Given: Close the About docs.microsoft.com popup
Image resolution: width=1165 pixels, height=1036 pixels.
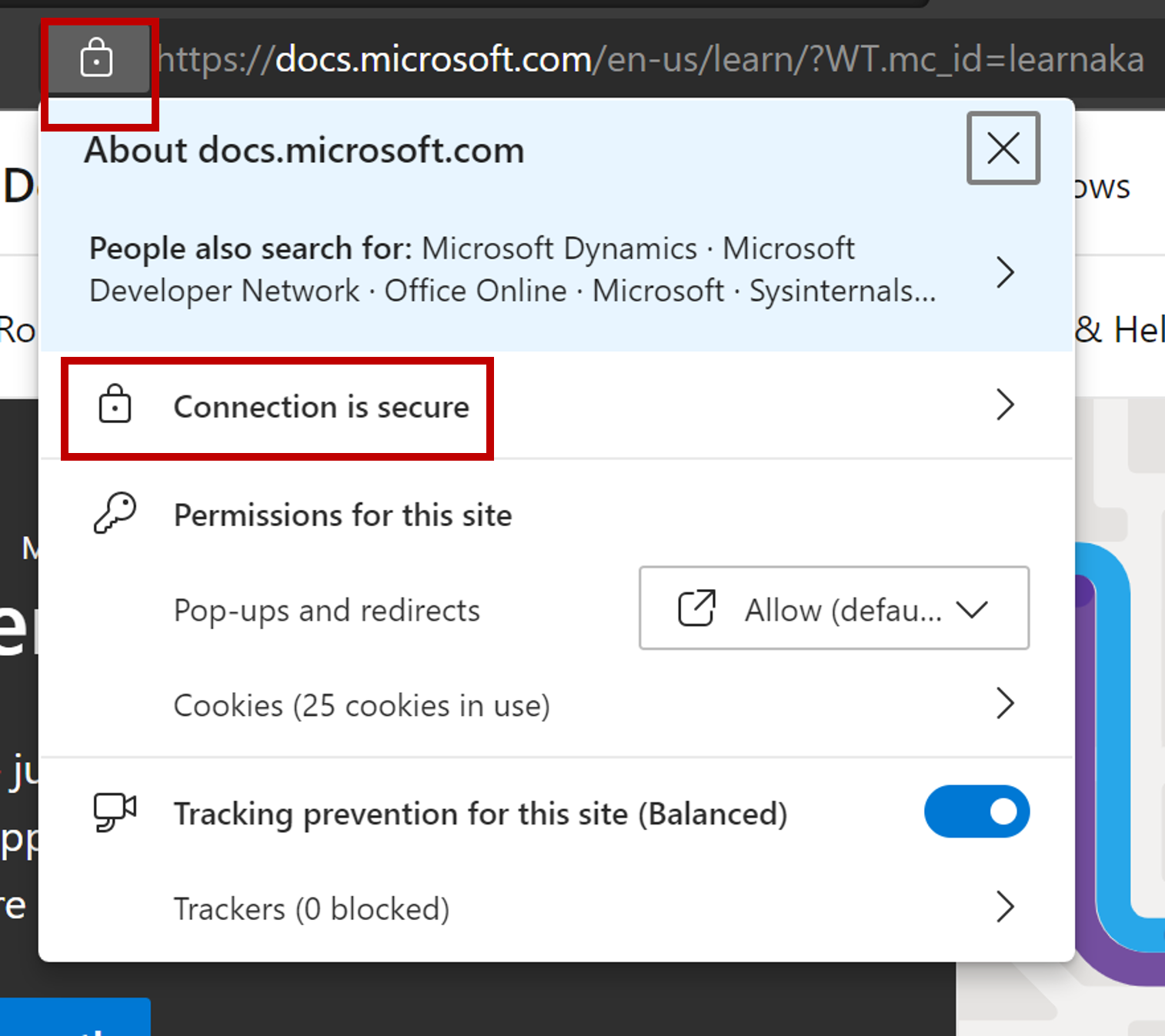Looking at the screenshot, I should (x=1003, y=148).
